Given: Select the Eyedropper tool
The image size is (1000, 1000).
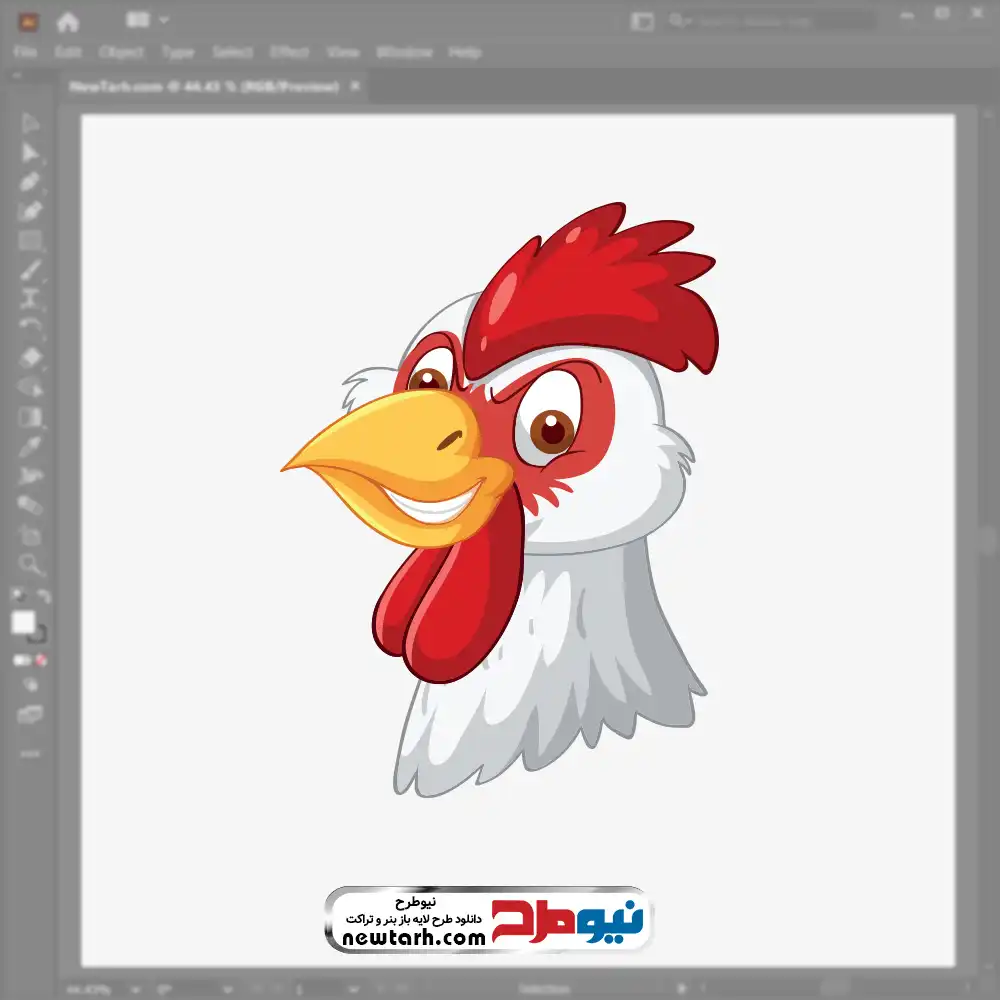Looking at the screenshot, I should [x=30, y=446].
